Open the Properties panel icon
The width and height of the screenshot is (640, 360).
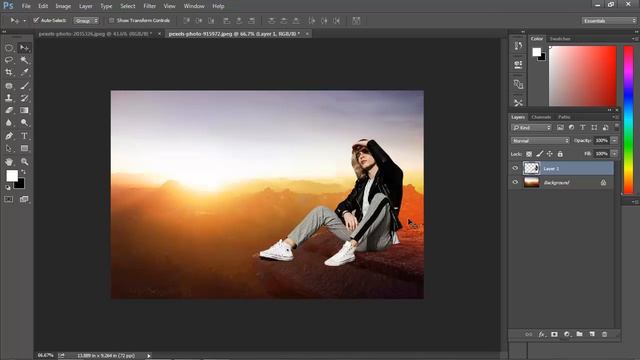[518, 64]
